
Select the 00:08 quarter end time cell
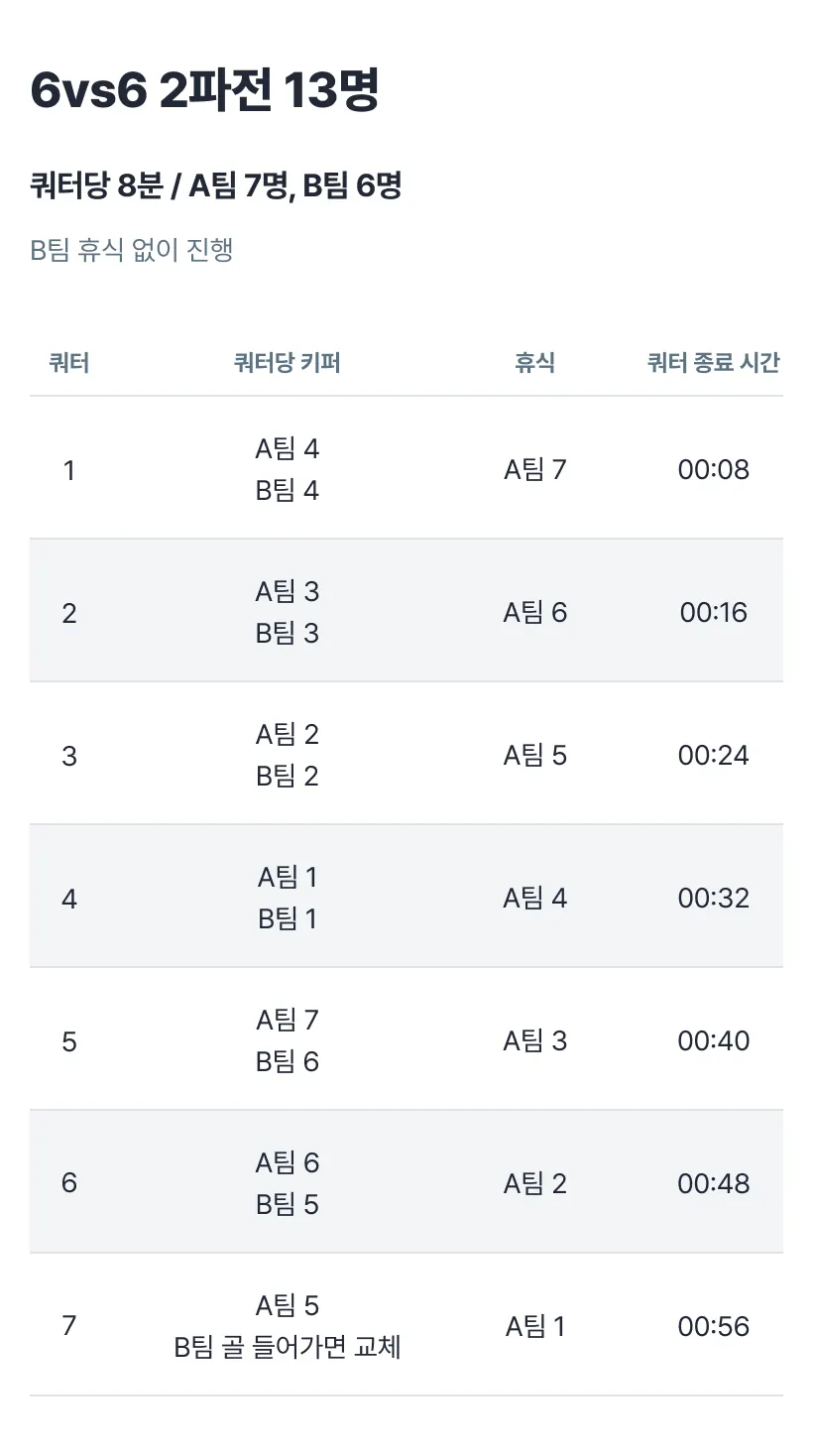(x=714, y=470)
